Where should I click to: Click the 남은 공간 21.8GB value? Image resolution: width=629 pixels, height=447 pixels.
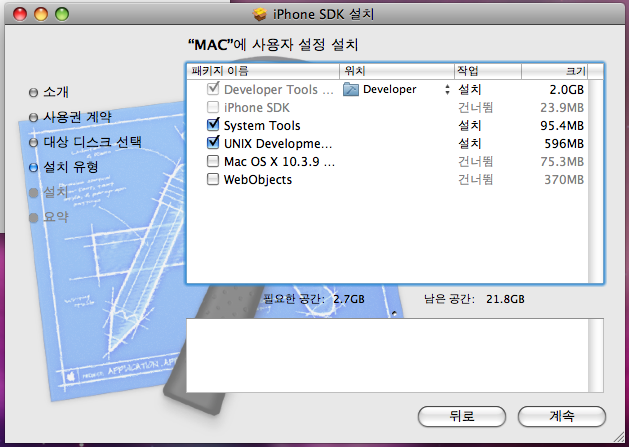click(x=505, y=299)
